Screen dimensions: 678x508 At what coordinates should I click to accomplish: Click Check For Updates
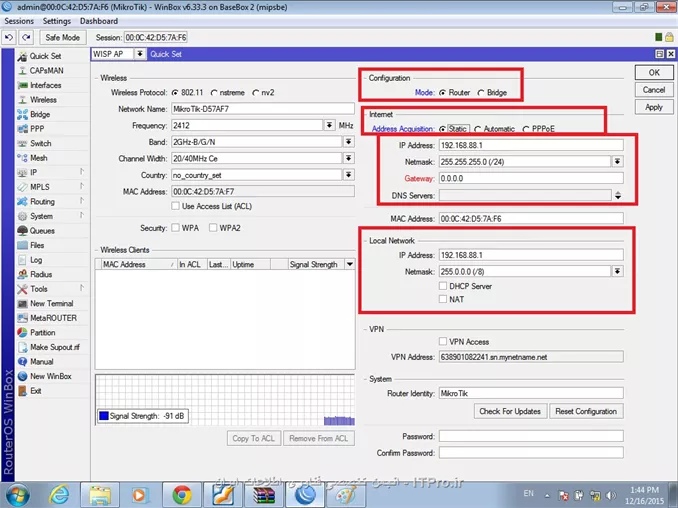point(510,411)
